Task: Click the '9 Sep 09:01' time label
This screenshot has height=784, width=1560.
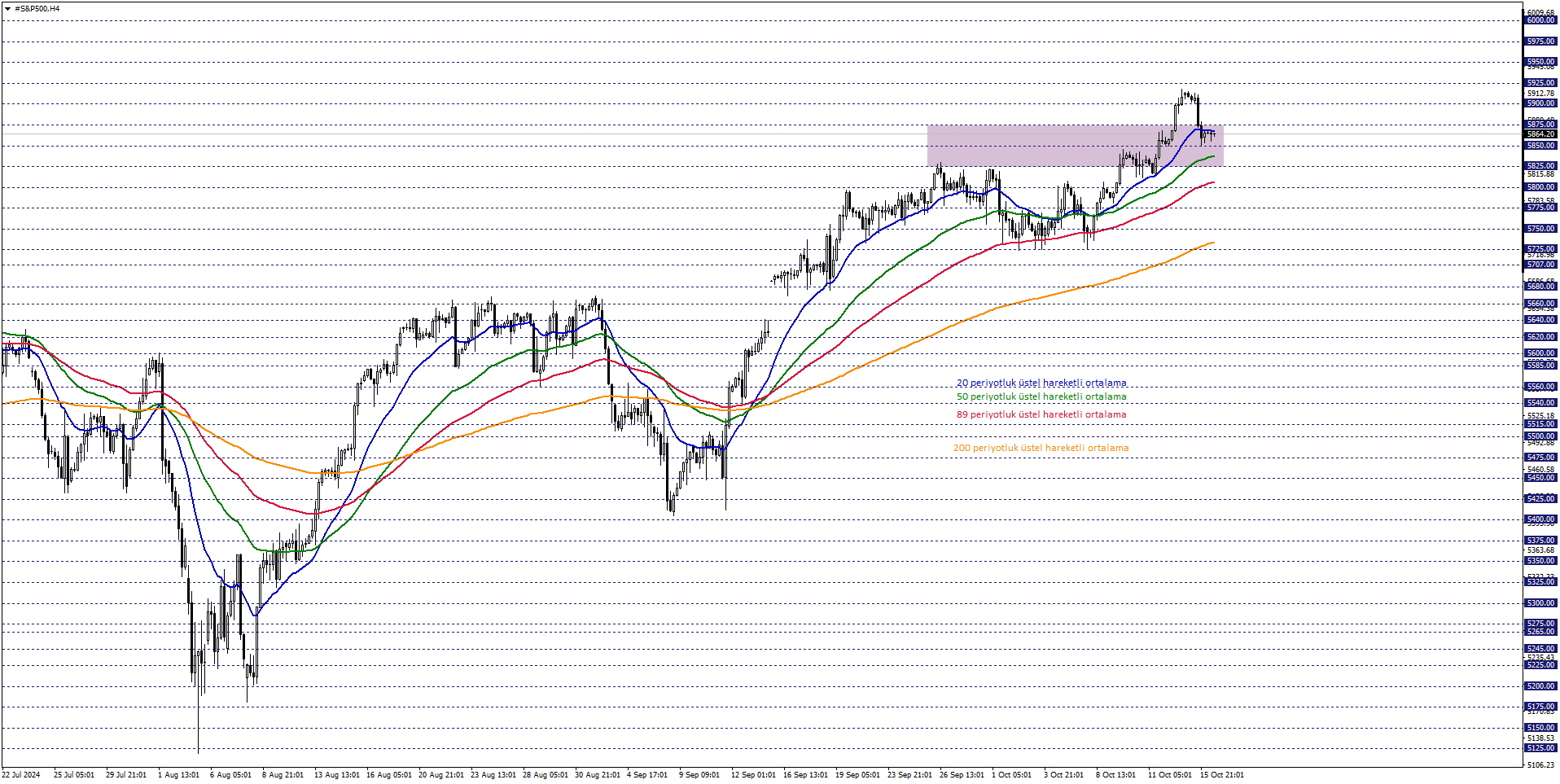Action: [699, 775]
